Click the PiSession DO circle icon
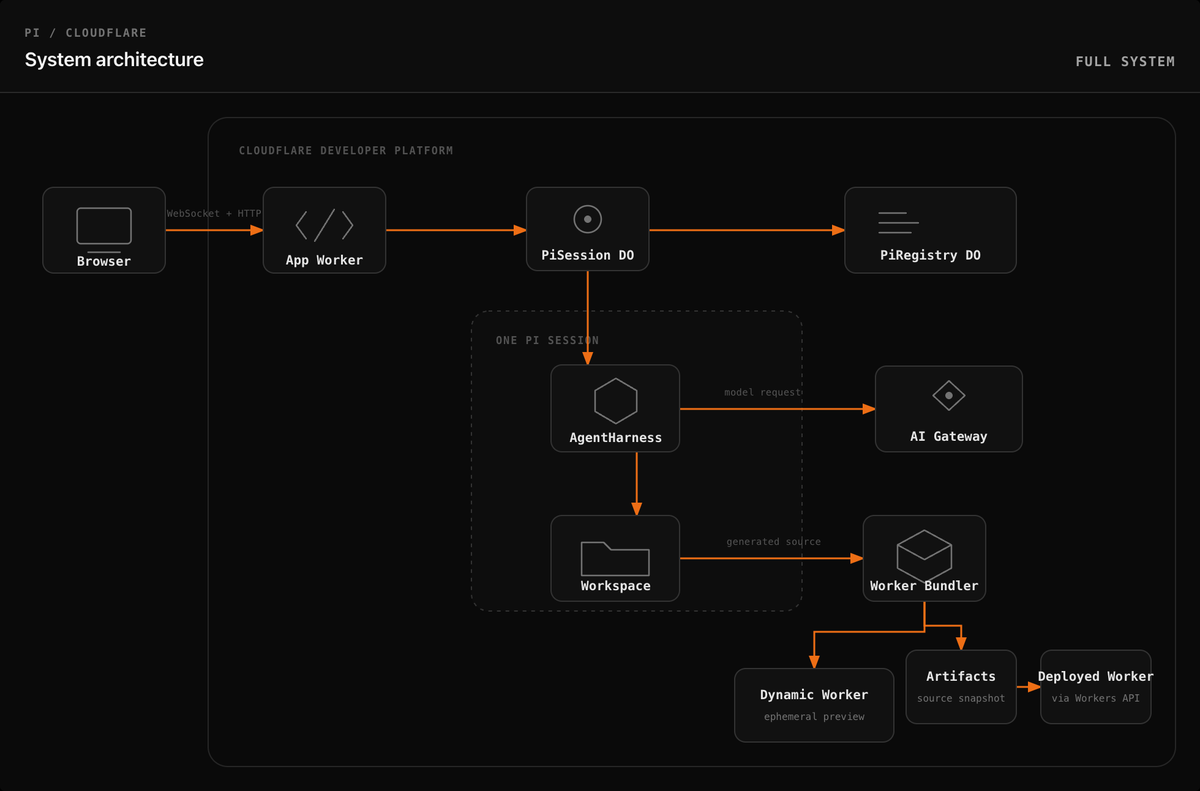Image resolution: width=1200 pixels, height=791 pixels. (x=587, y=218)
